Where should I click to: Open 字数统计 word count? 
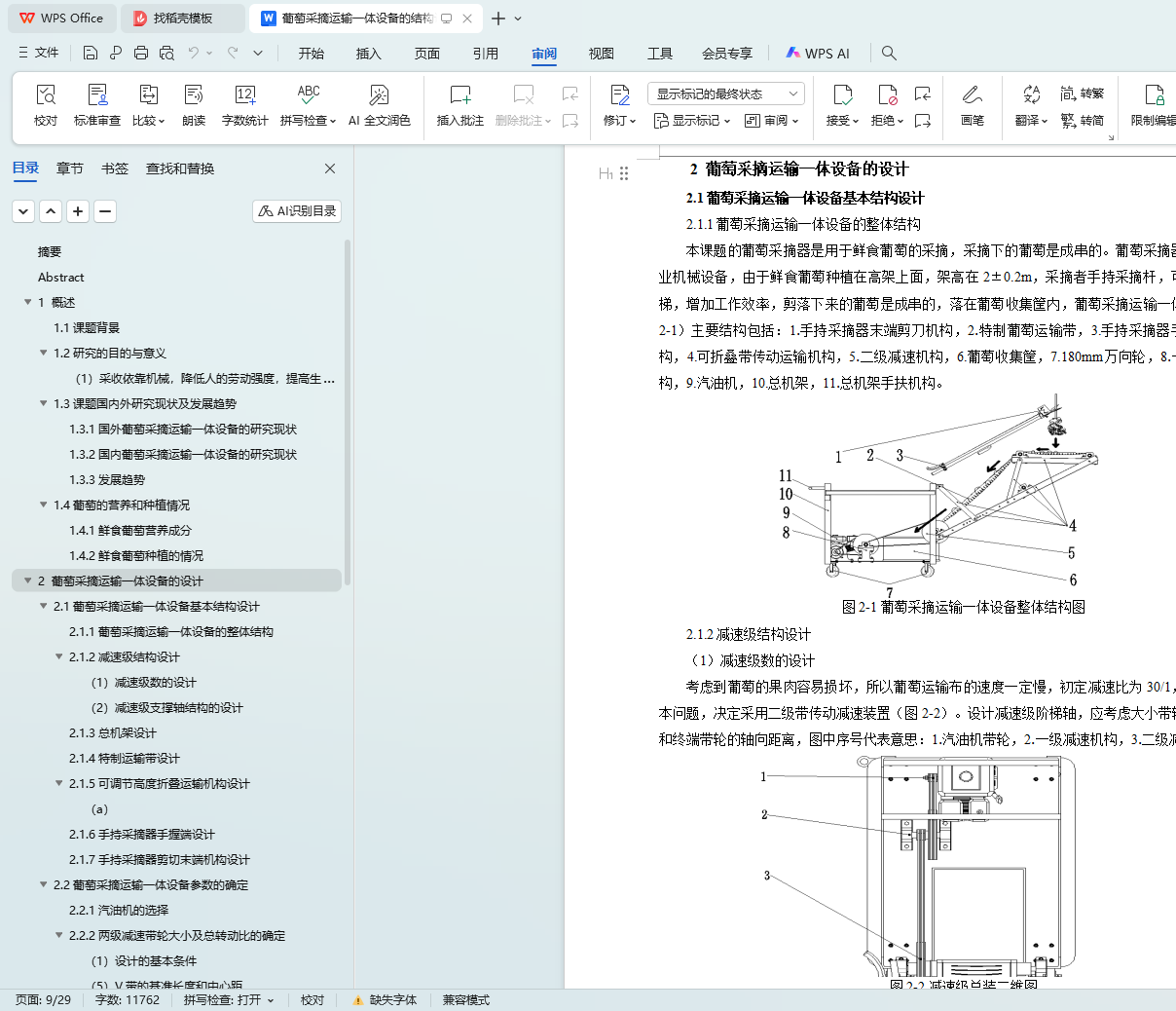coord(245,105)
